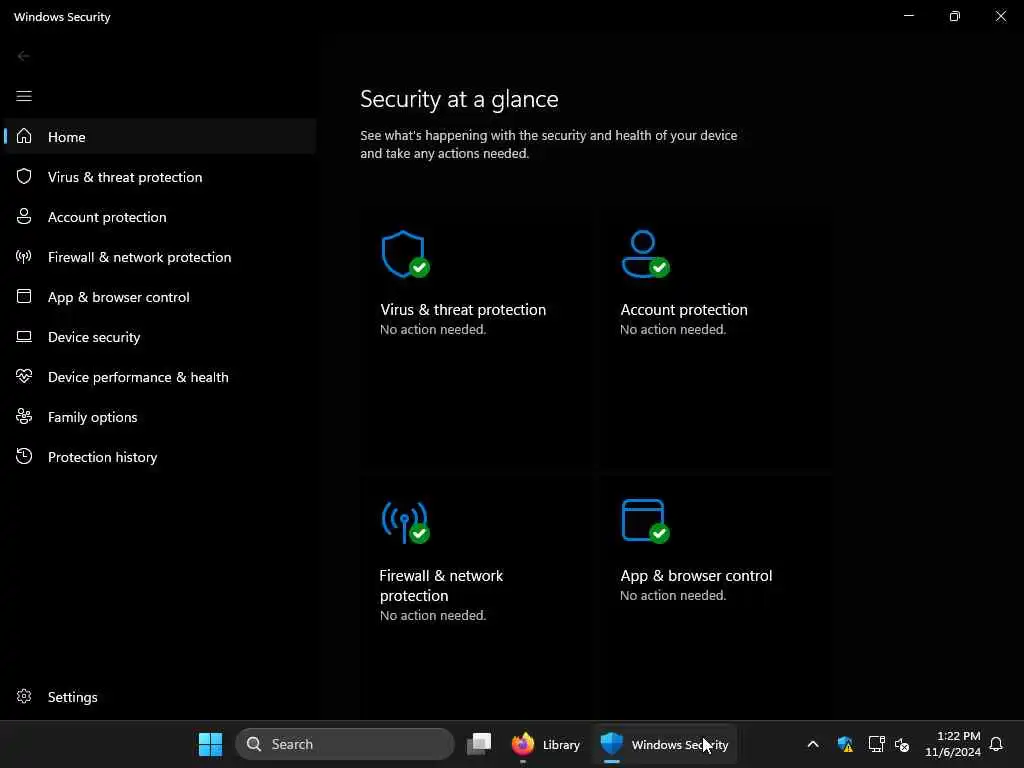Click the taskbar Search box

345,744
